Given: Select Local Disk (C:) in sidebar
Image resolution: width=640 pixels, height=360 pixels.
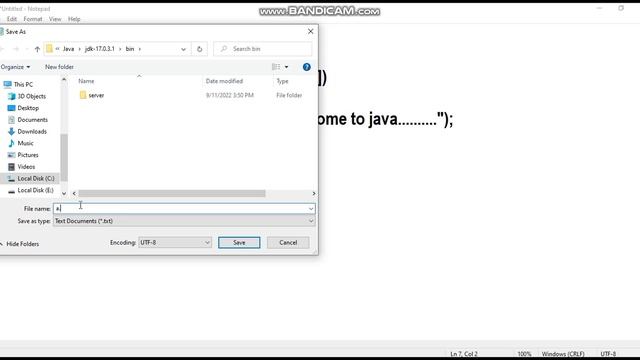Looking at the screenshot, I should coord(36,178).
